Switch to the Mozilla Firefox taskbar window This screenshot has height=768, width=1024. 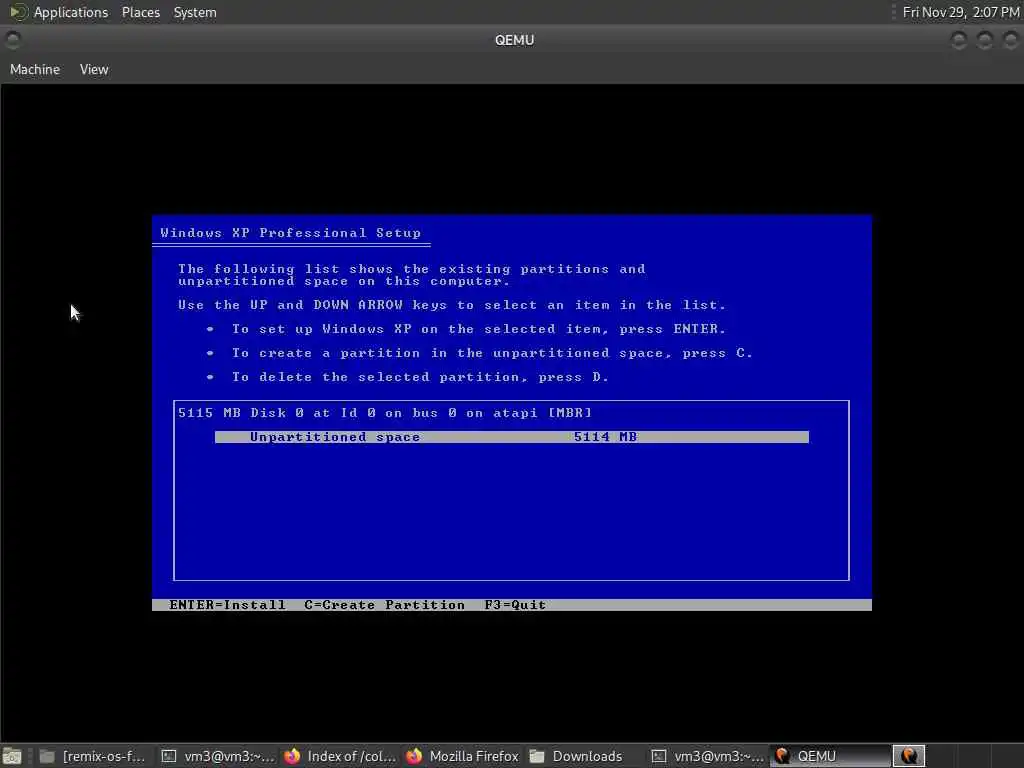coord(462,756)
